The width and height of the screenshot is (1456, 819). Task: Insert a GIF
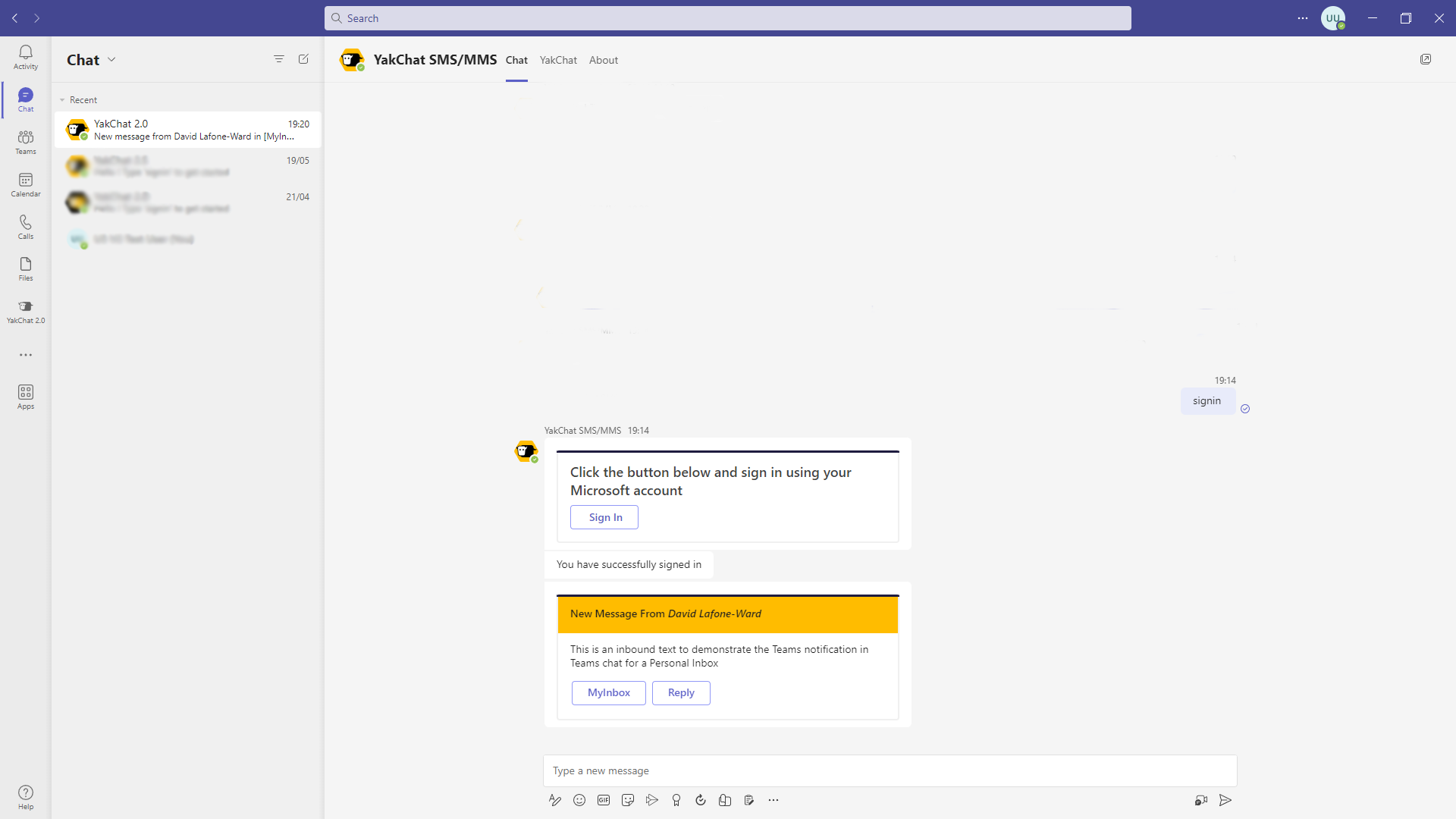click(604, 800)
